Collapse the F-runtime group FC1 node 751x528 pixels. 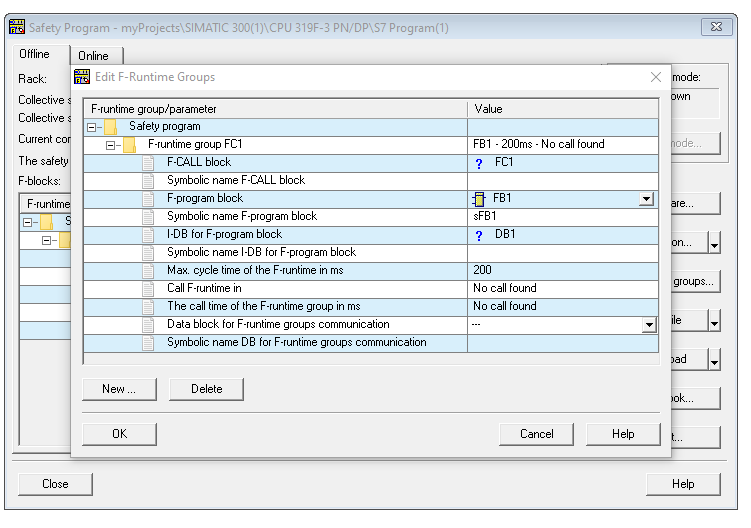point(110,145)
